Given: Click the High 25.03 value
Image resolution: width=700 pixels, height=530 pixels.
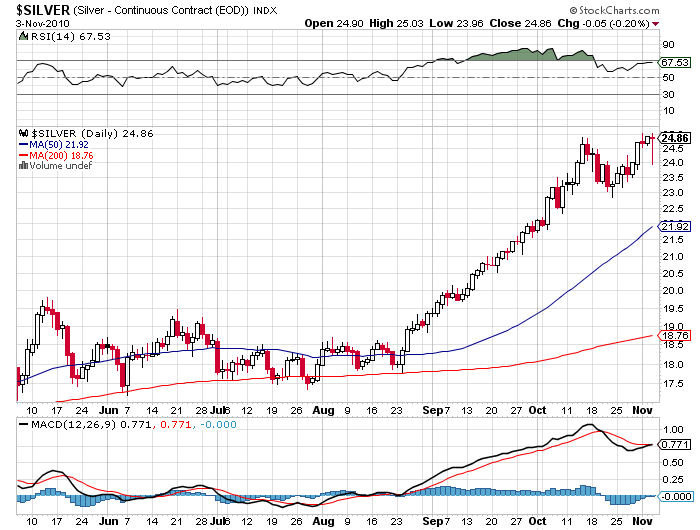Looking at the screenshot, I should pos(396,23).
